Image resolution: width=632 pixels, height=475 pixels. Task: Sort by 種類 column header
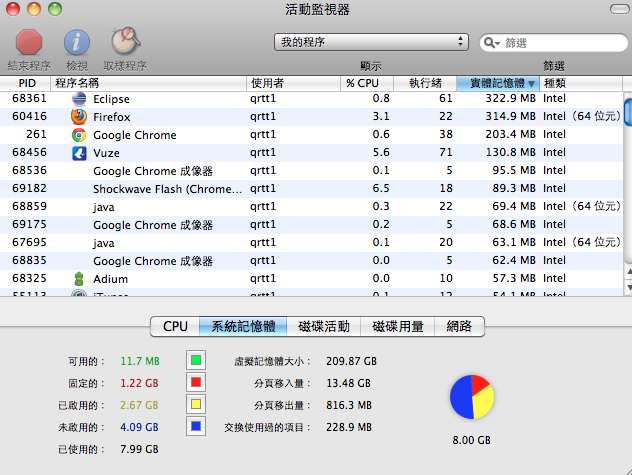coord(580,83)
